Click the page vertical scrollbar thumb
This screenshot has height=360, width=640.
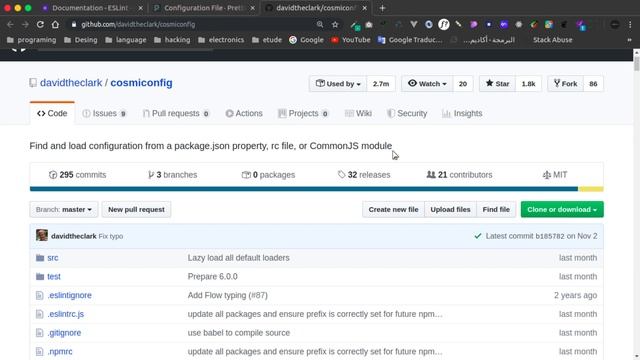(x=636, y=64)
